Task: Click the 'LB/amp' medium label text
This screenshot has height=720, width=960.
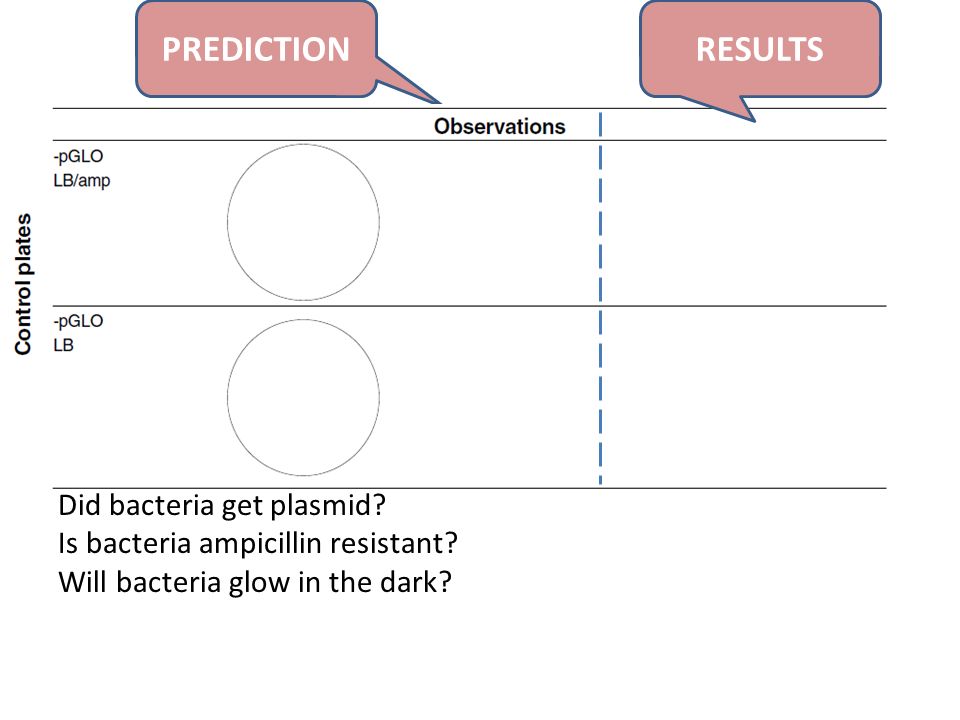Action: click(x=81, y=181)
